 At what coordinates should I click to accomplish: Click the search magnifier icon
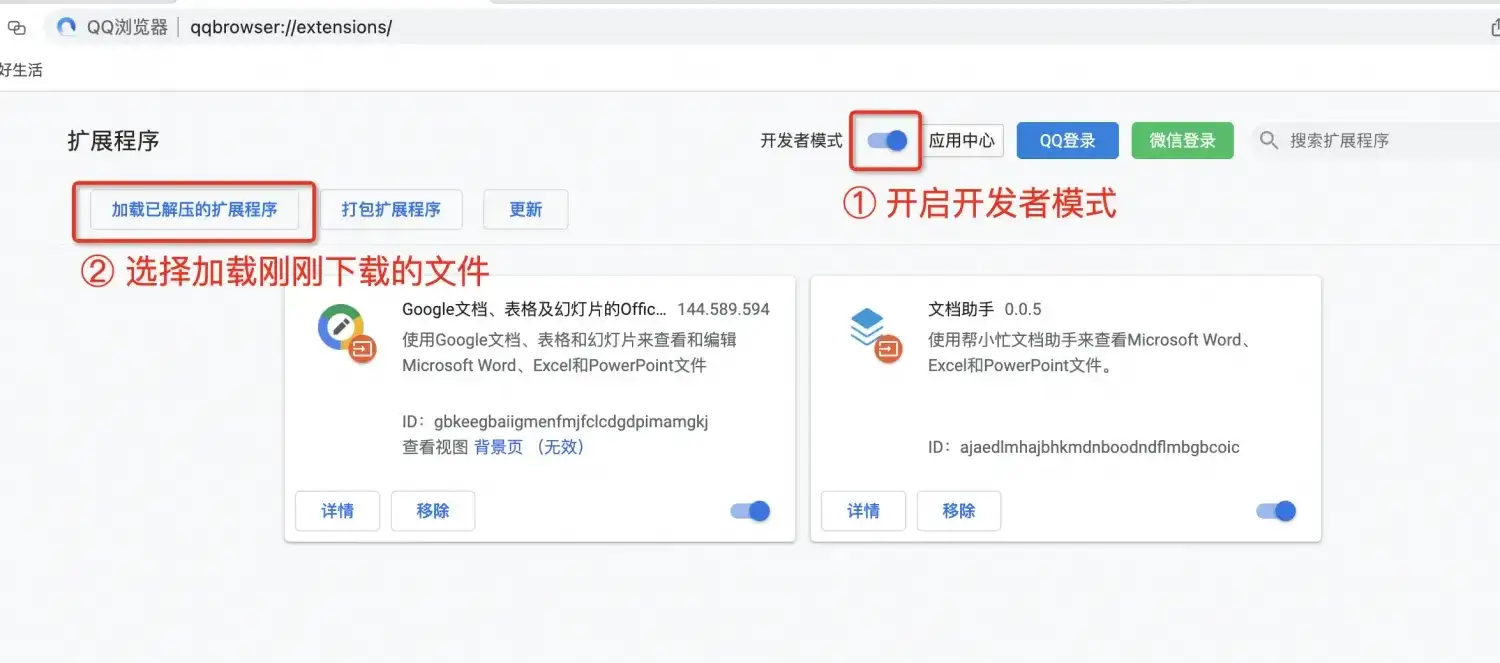pyautogui.click(x=1268, y=140)
